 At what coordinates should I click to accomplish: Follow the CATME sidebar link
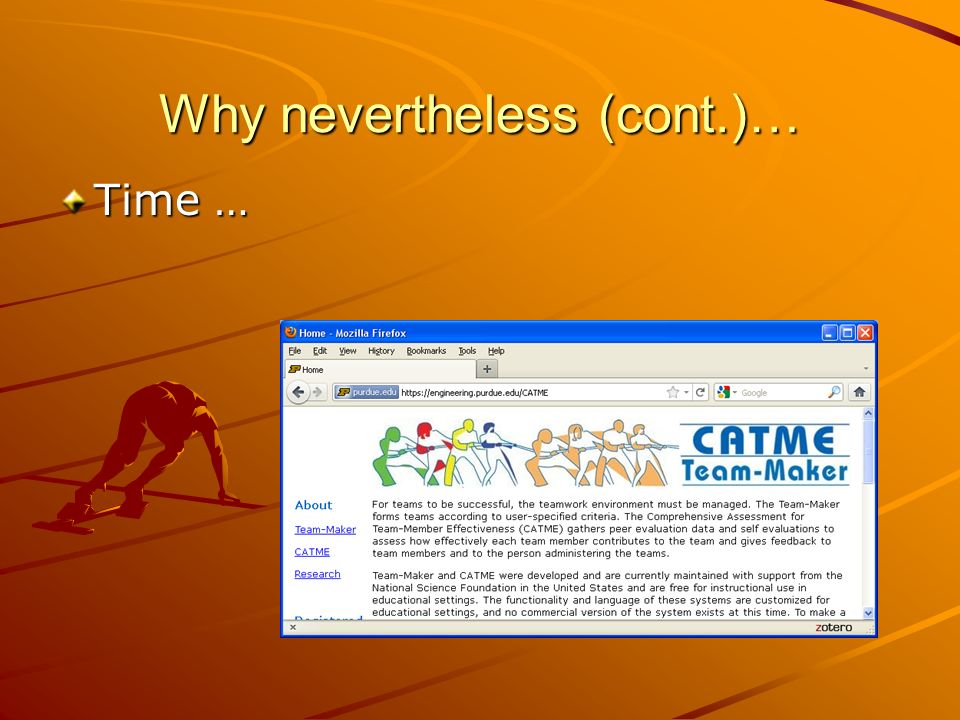pos(312,552)
